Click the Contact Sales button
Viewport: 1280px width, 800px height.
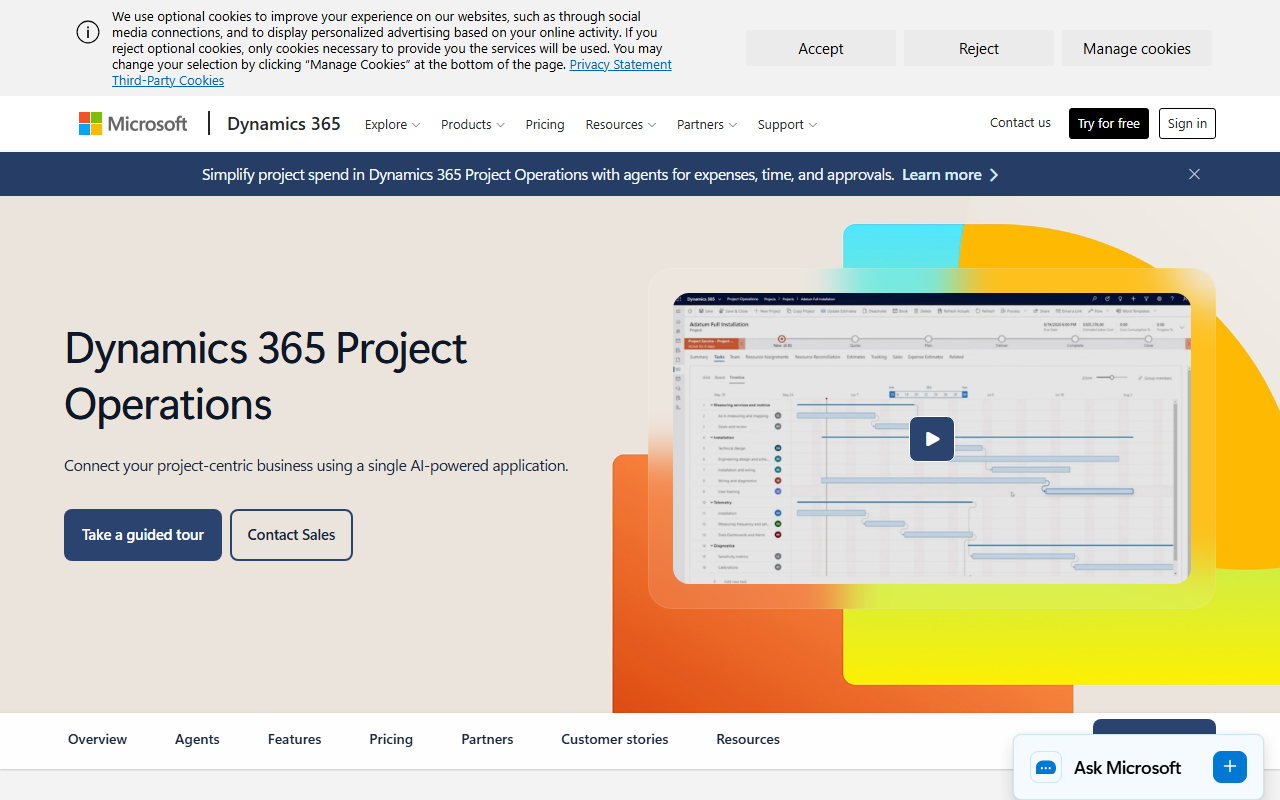pyautogui.click(x=291, y=535)
